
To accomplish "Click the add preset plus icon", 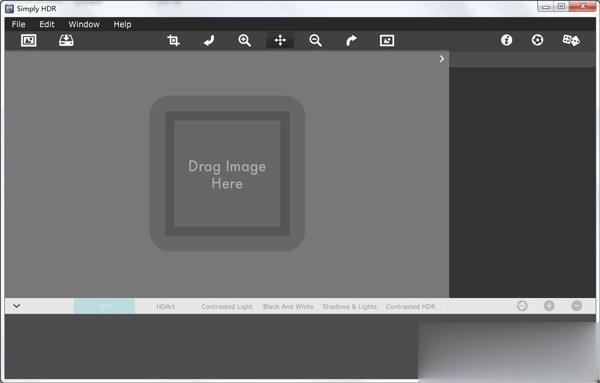I will (549, 306).
